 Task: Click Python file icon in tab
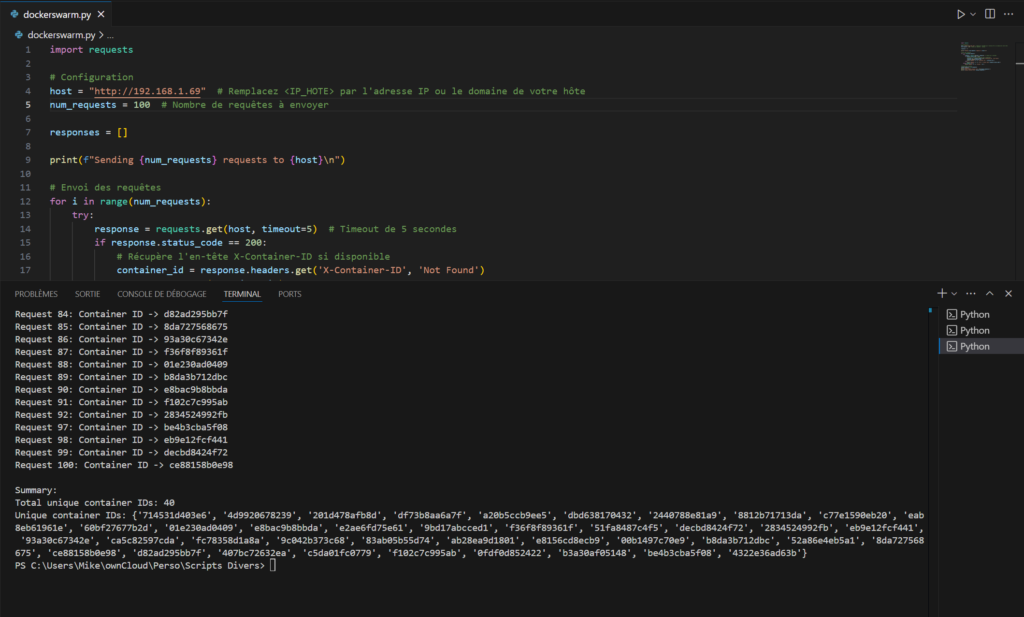pyautogui.click(x=14, y=14)
